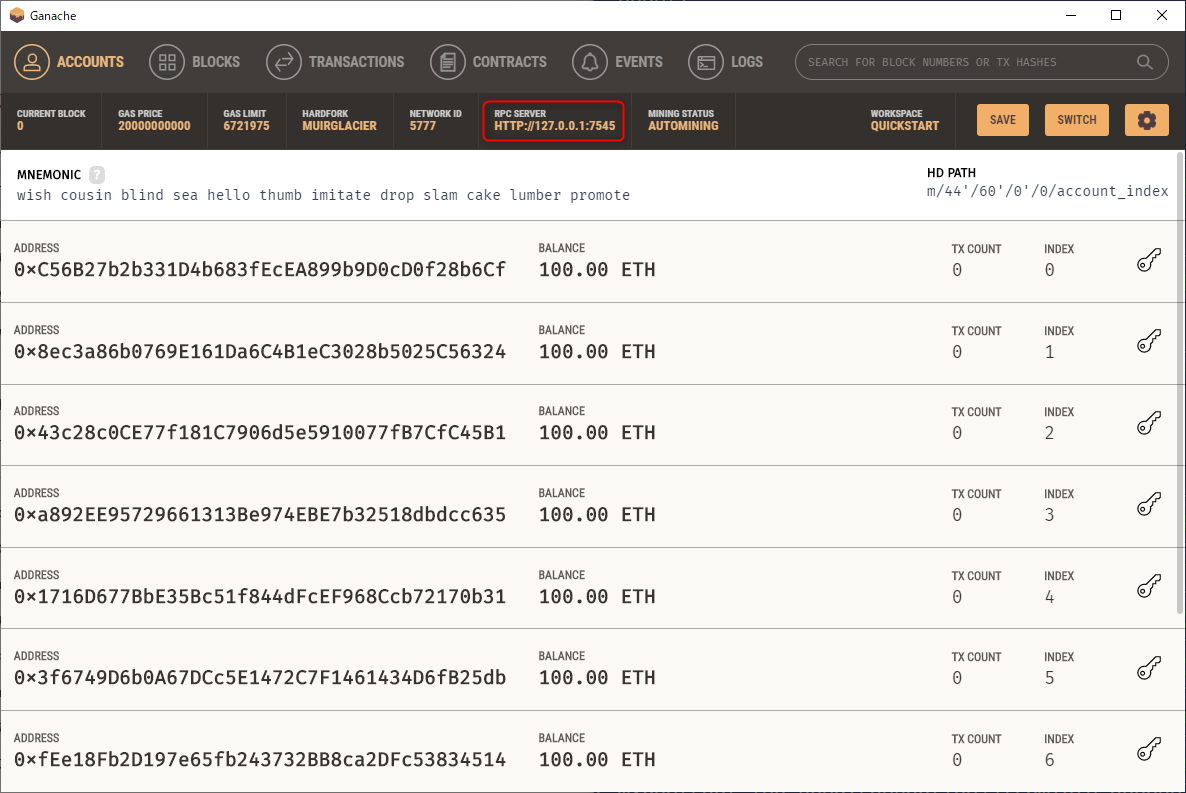
Task: Show private key for account index 6
Action: click(1149, 751)
